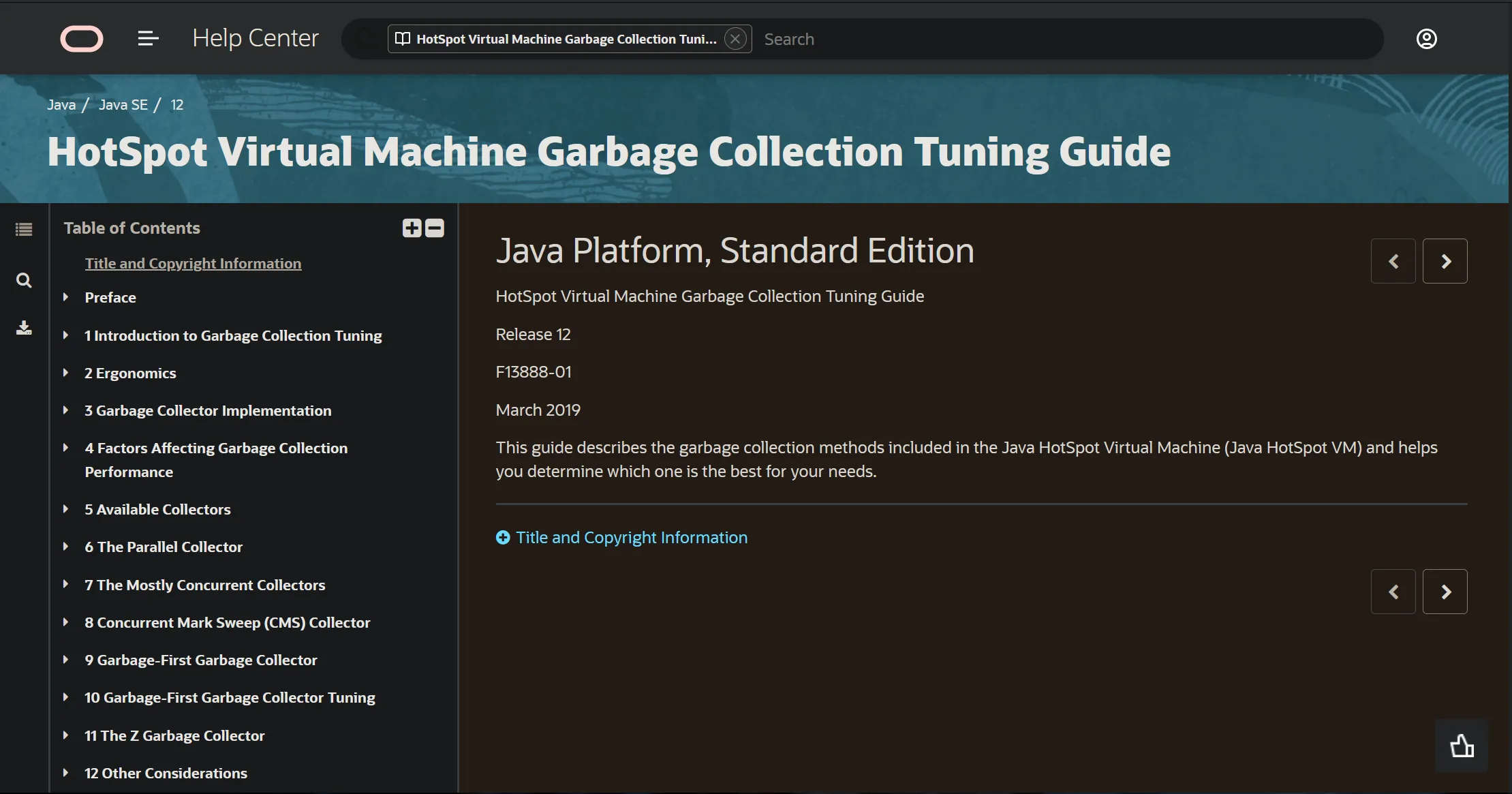This screenshot has height=794, width=1512.
Task: Click the HotSpot guide filter chip label
Action: [566, 40]
